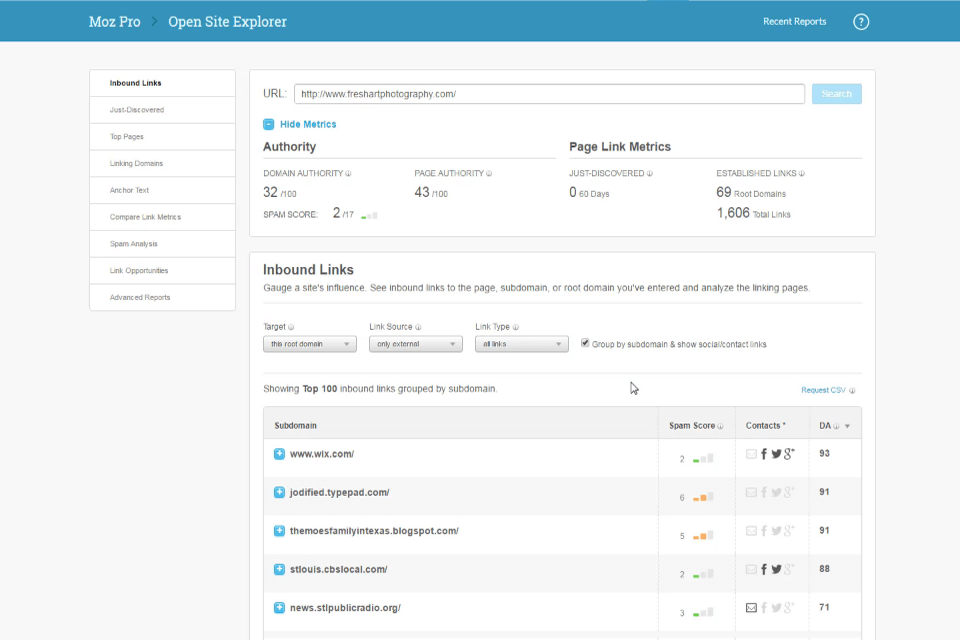
Task: Open Link Opportunities sidebar item
Action: click(x=162, y=271)
